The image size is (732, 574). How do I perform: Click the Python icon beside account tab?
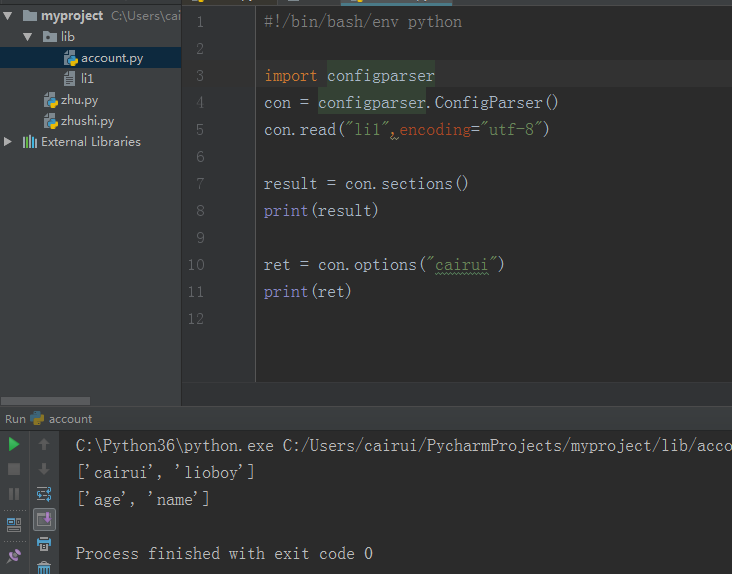coord(37,418)
